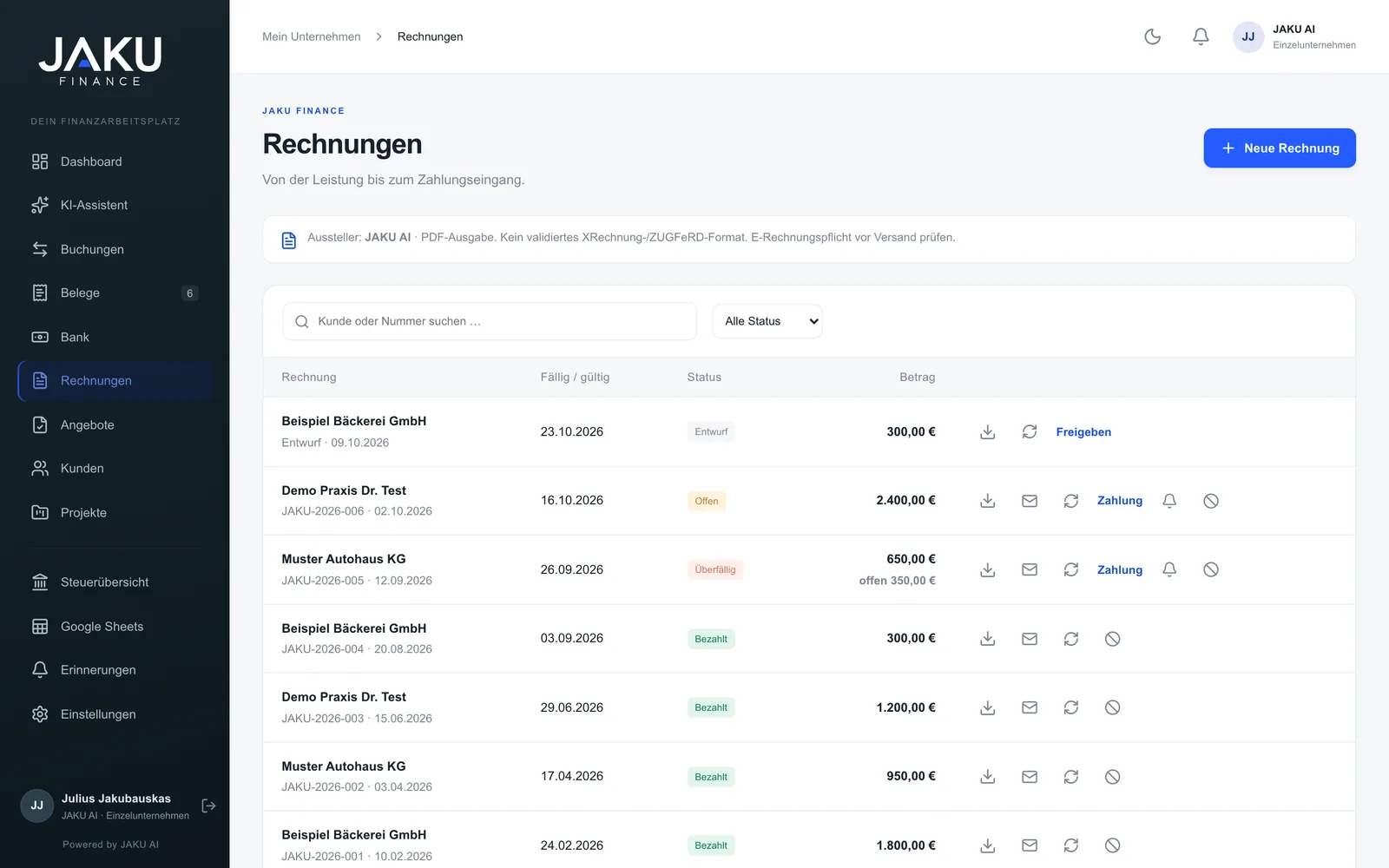Cancel the JAKU-2026-004 invoice with the block icon

coord(1112,639)
